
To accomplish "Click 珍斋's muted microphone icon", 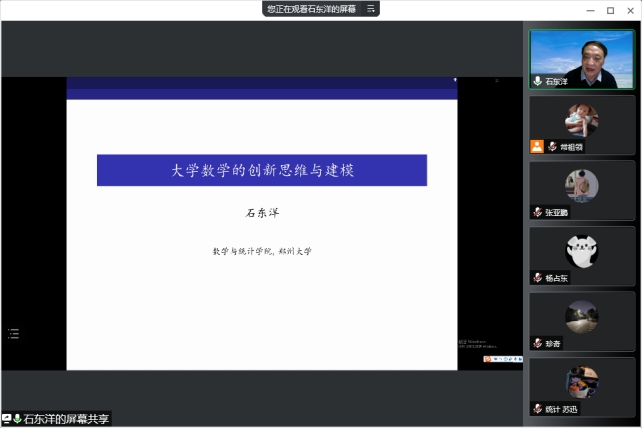I will (x=537, y=343).
